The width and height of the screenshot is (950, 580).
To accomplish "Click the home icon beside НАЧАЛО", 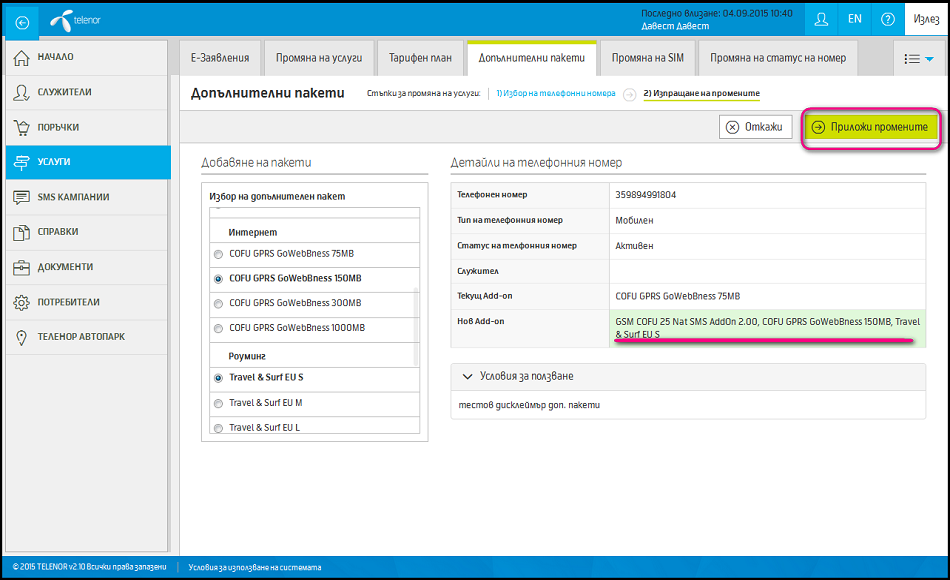I will (x=21, y=58).
